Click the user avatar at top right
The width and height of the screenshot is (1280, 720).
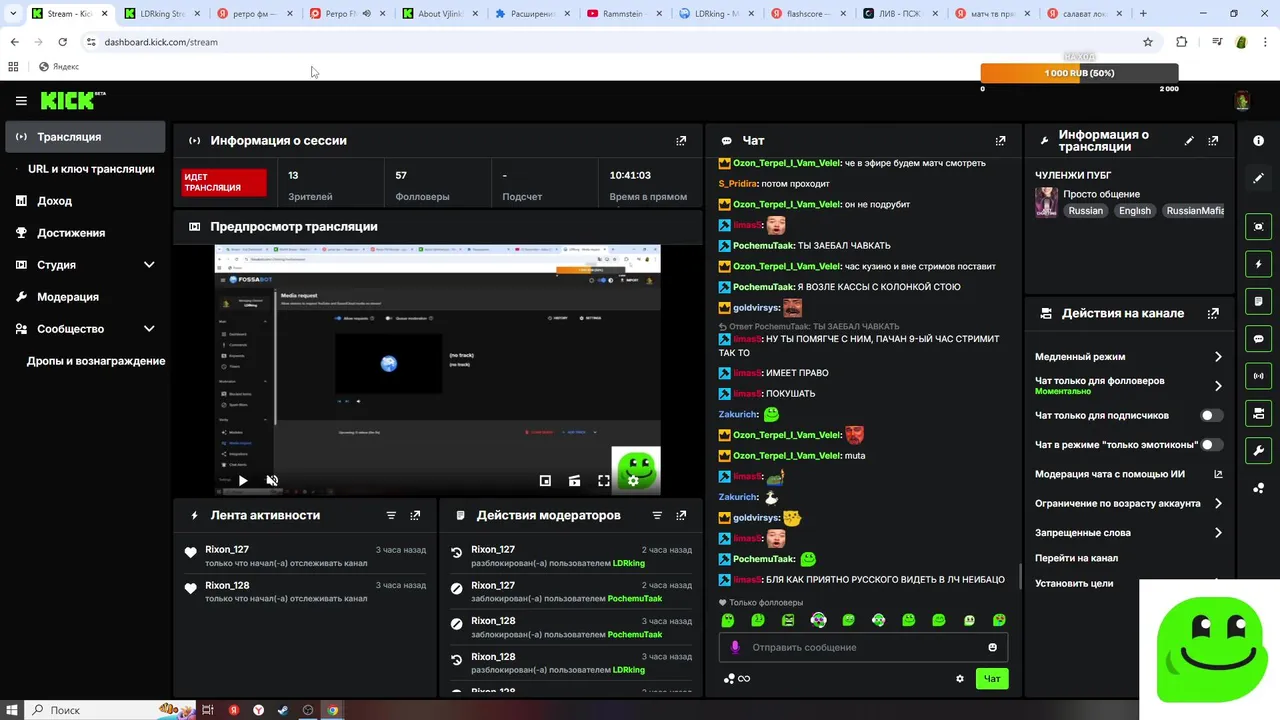[1242, 101]
